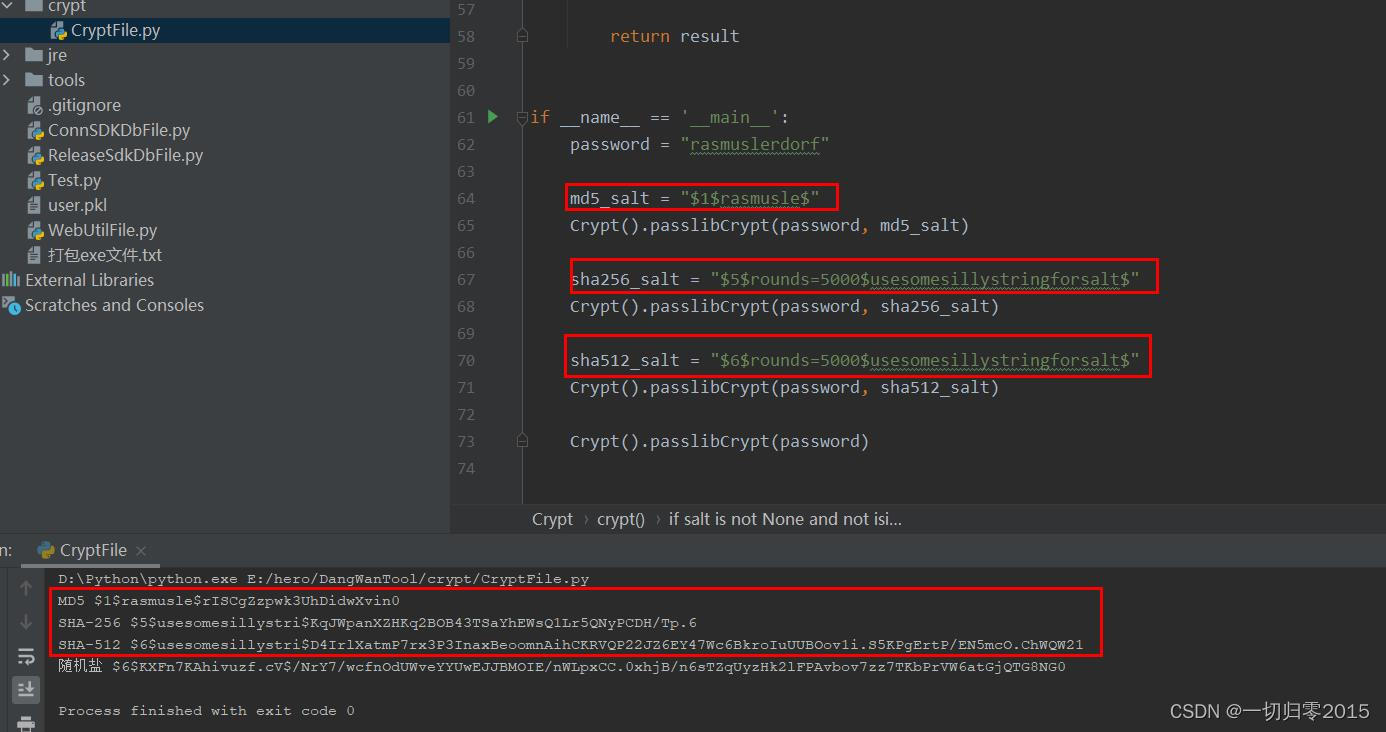Image resolution: width=1386 pixels, height=732 pixels.
Task: Collapse the code fold marker at line 58
Action: coord(522,35)
